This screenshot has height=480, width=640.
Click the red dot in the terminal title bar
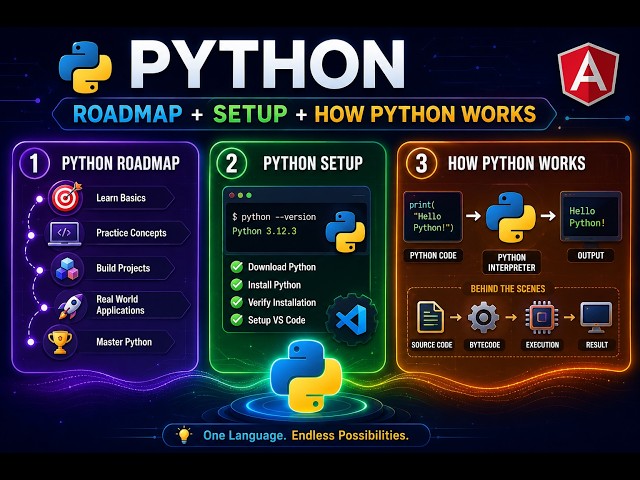click(x=232, y=196)
